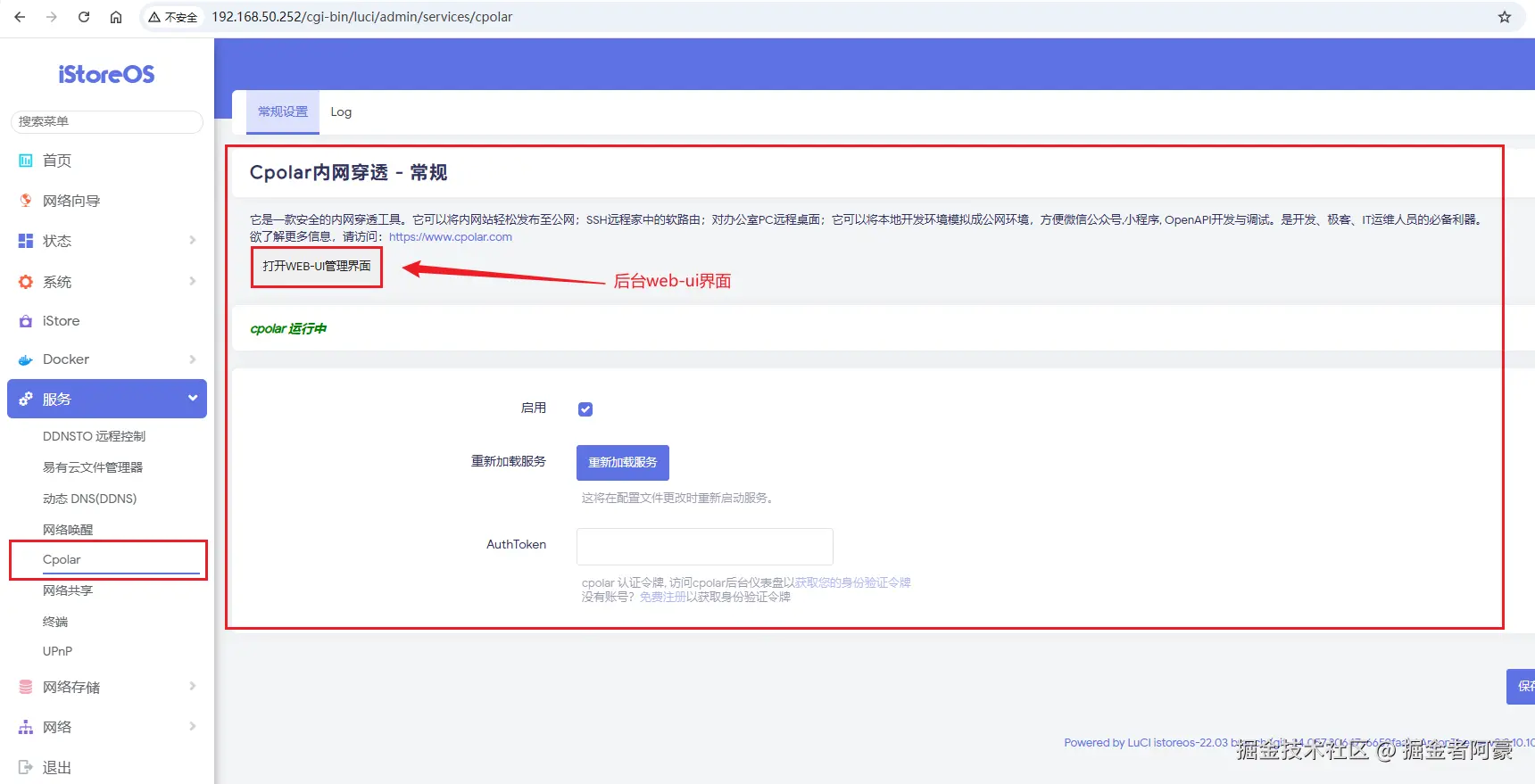Screen dimensions: 1535x784
Task: Collapse the 服务 menu chevron
Action: (193, 398)
